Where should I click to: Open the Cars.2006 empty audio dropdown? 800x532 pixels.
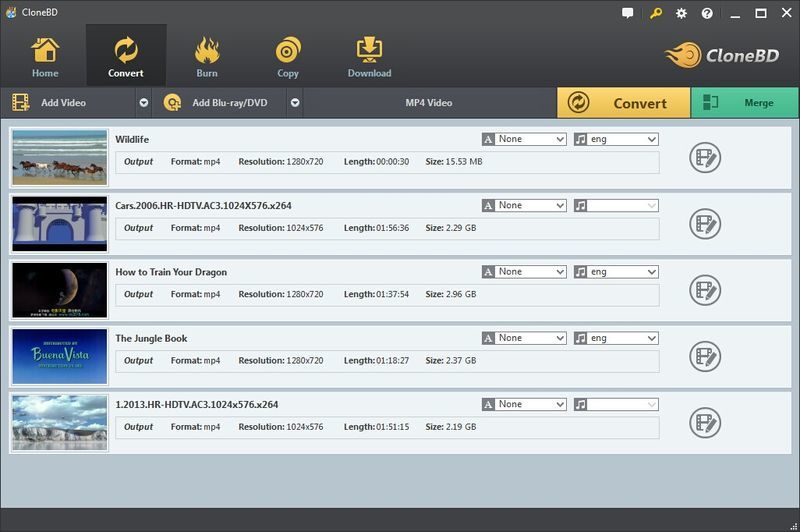click(622, 206)
